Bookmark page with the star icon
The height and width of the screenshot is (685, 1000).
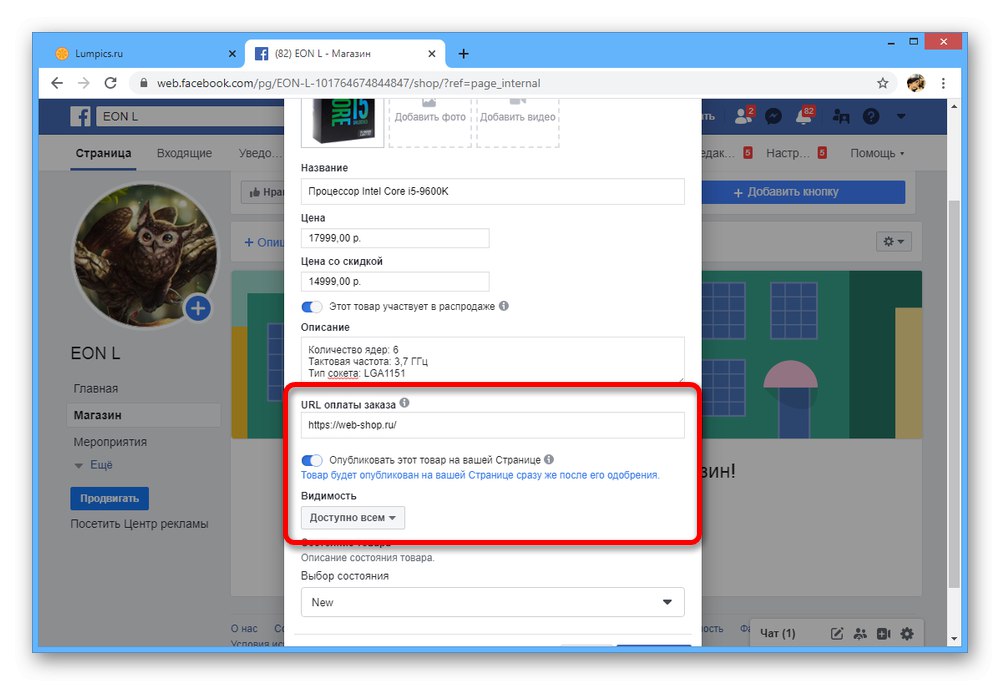point(883,83)
